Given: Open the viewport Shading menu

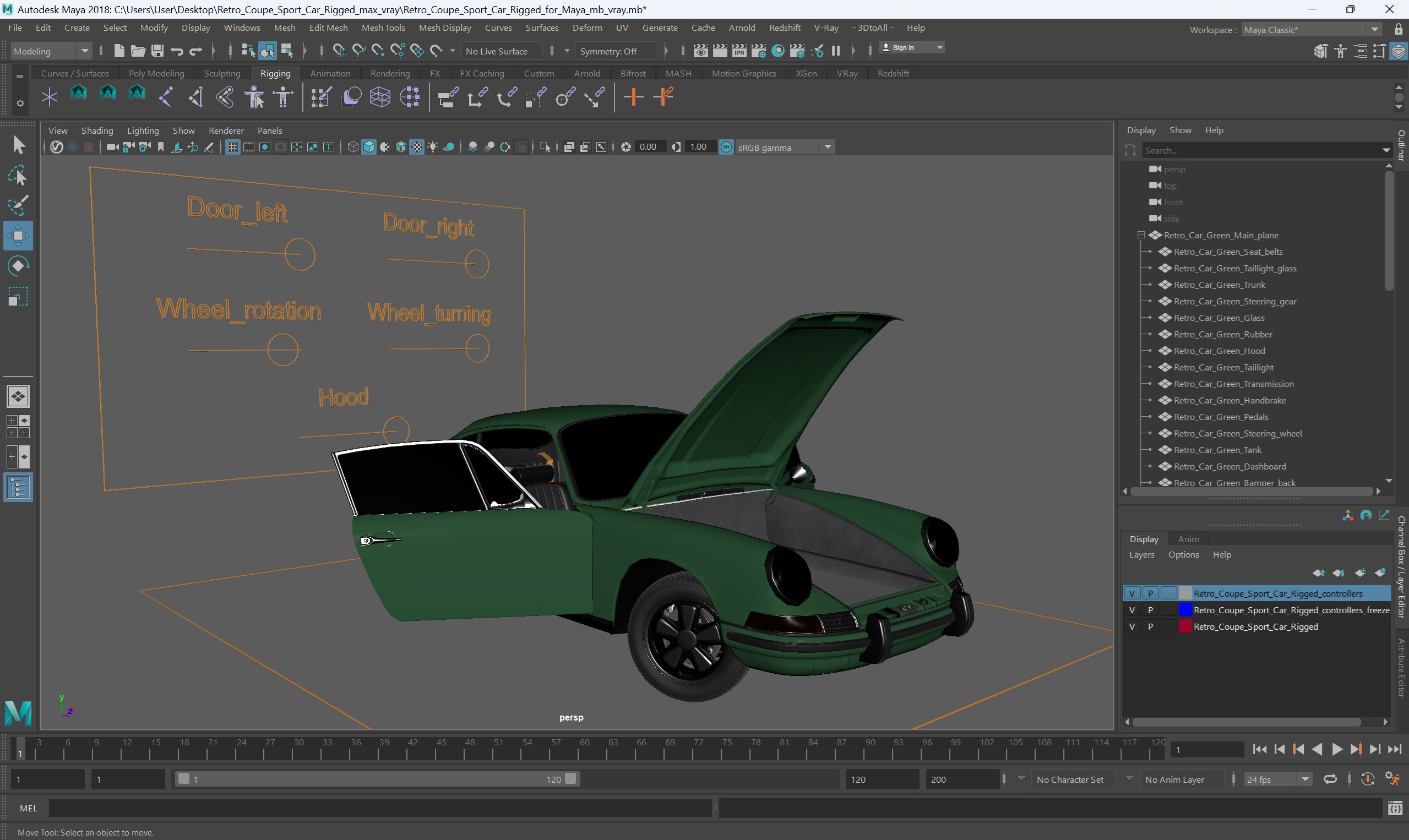Looking at the screenshot, I should point(97,131).
